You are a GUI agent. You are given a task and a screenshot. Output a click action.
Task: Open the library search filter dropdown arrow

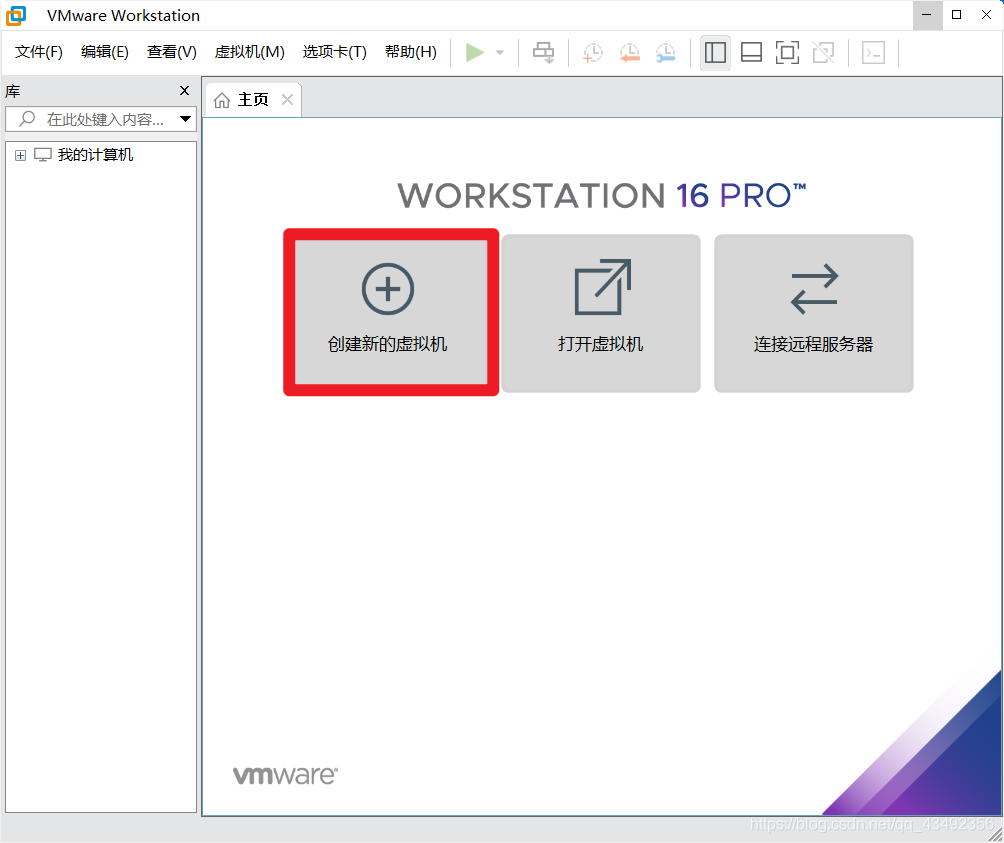[185, 119]
